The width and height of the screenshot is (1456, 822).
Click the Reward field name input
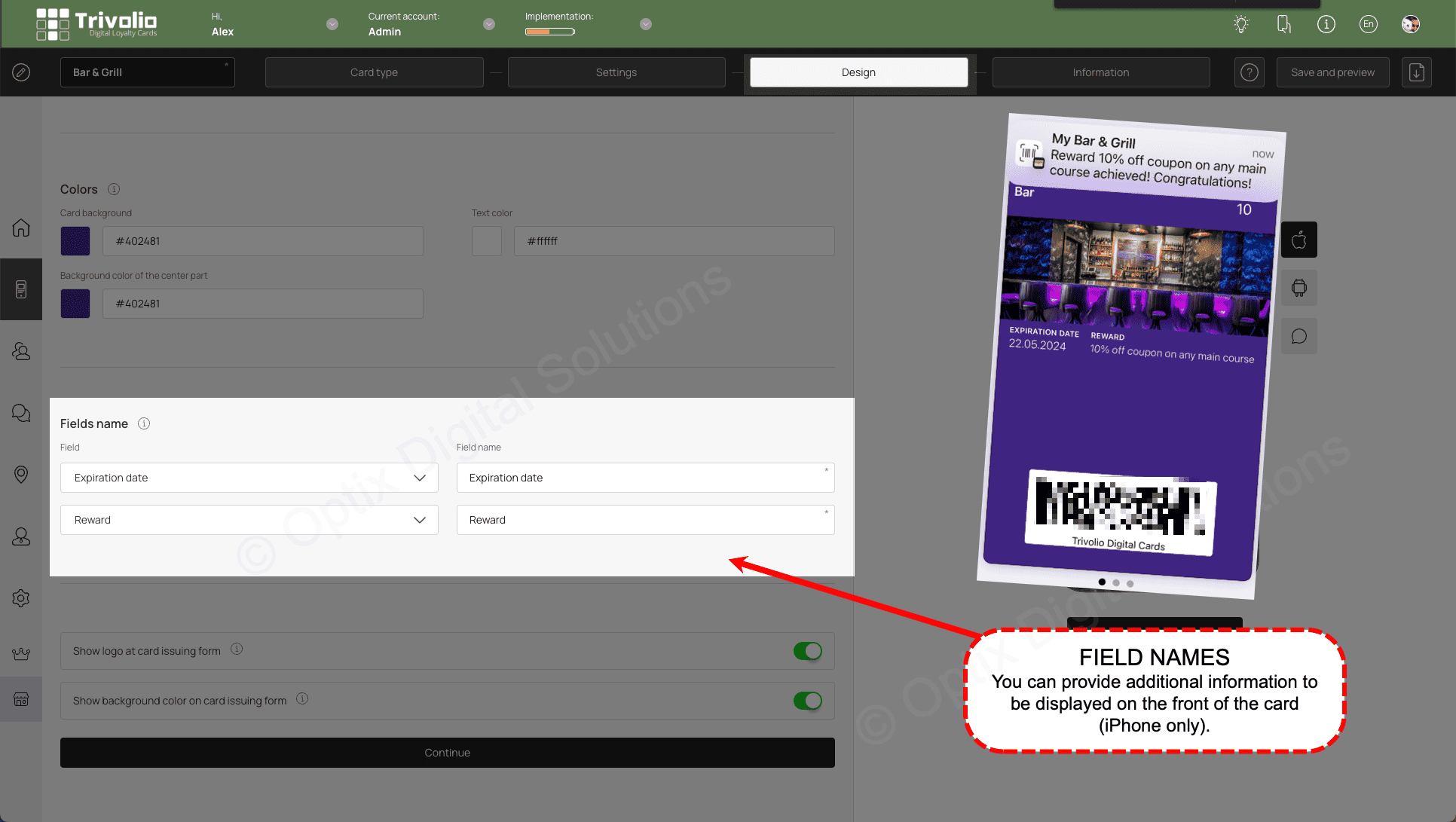pyautogui.click(x=645, y=519)
